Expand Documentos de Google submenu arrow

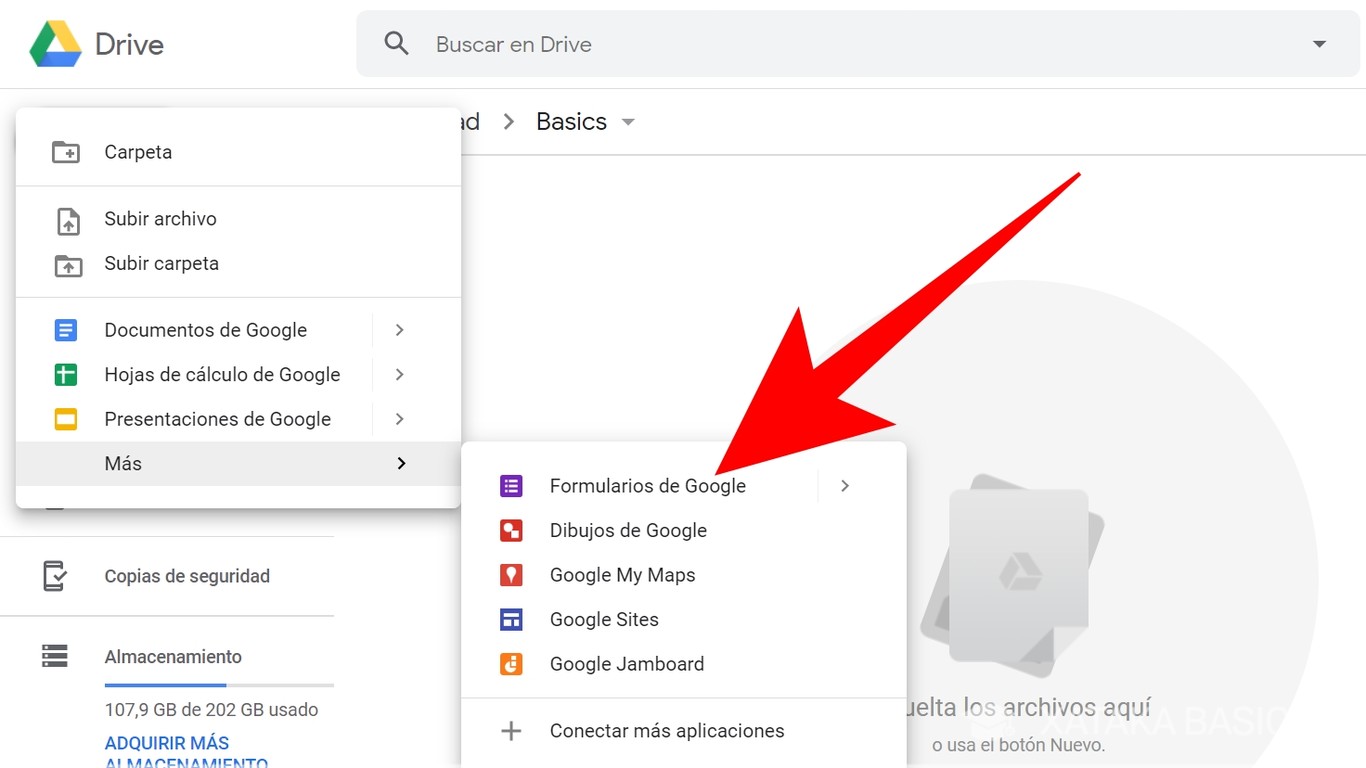point(399,330)
